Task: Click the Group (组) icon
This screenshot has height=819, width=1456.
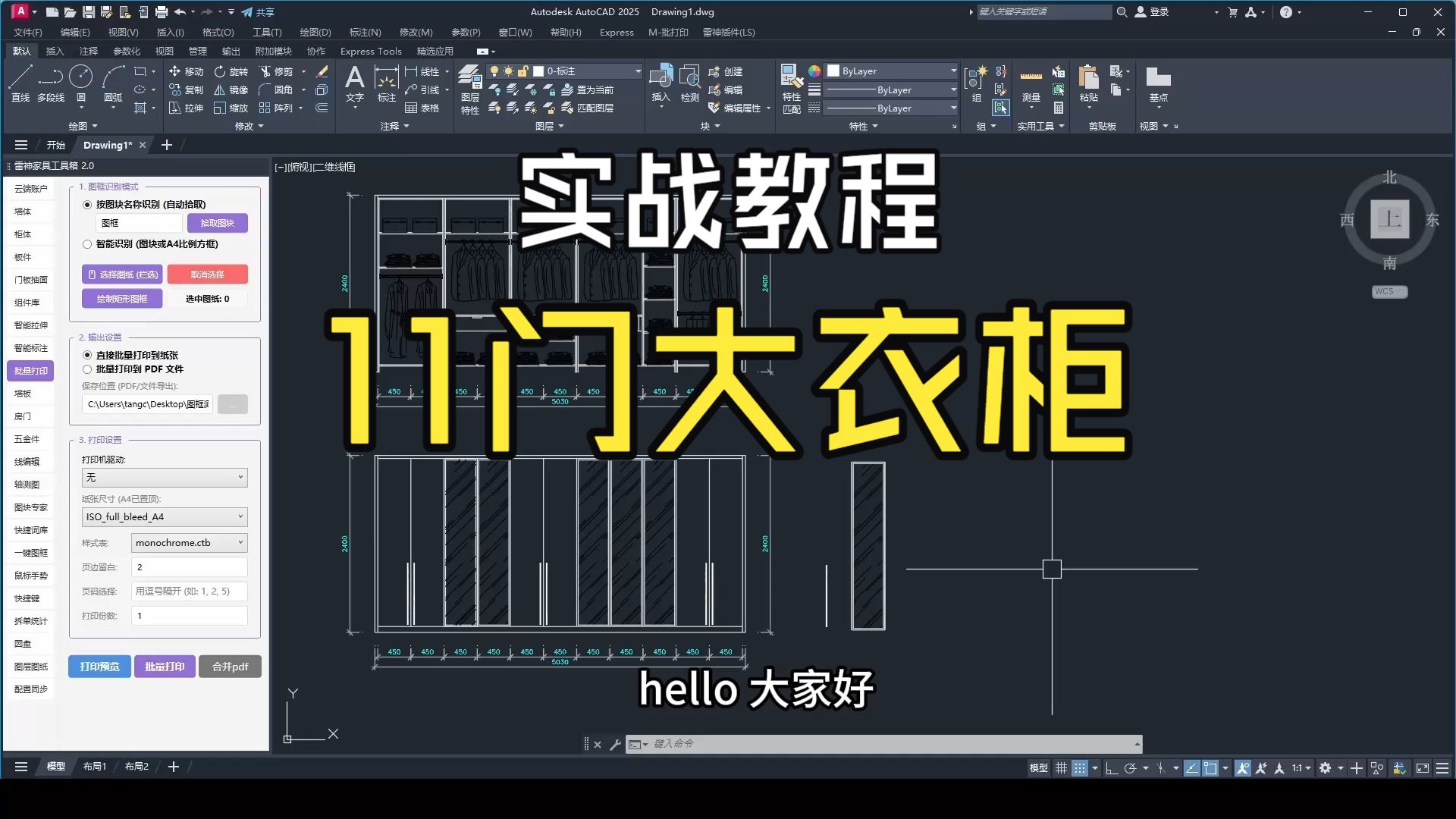Action: pos(977,83)
